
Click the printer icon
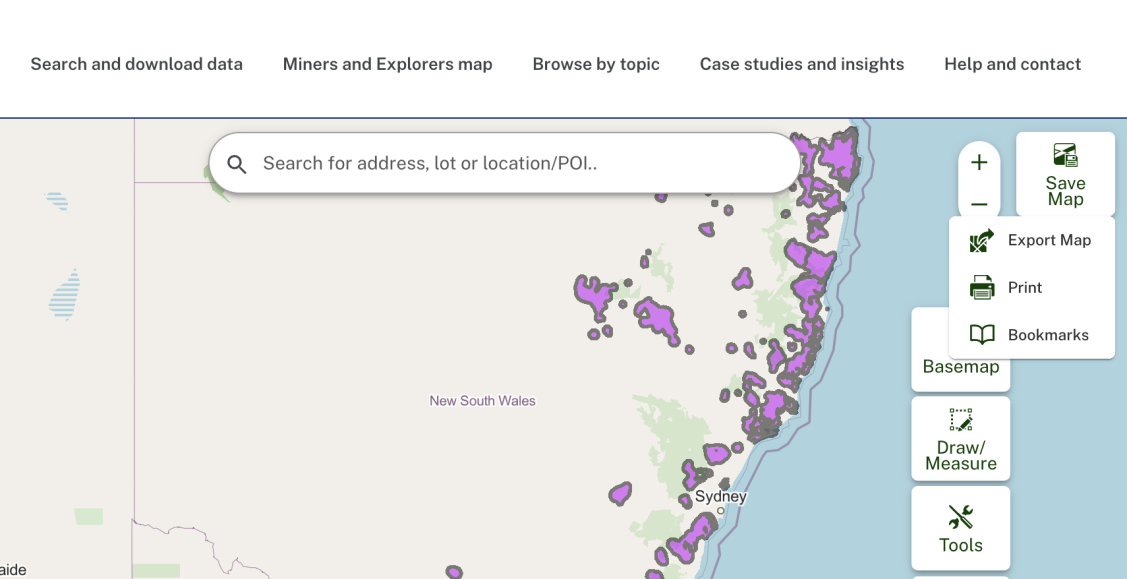point(982,287)
